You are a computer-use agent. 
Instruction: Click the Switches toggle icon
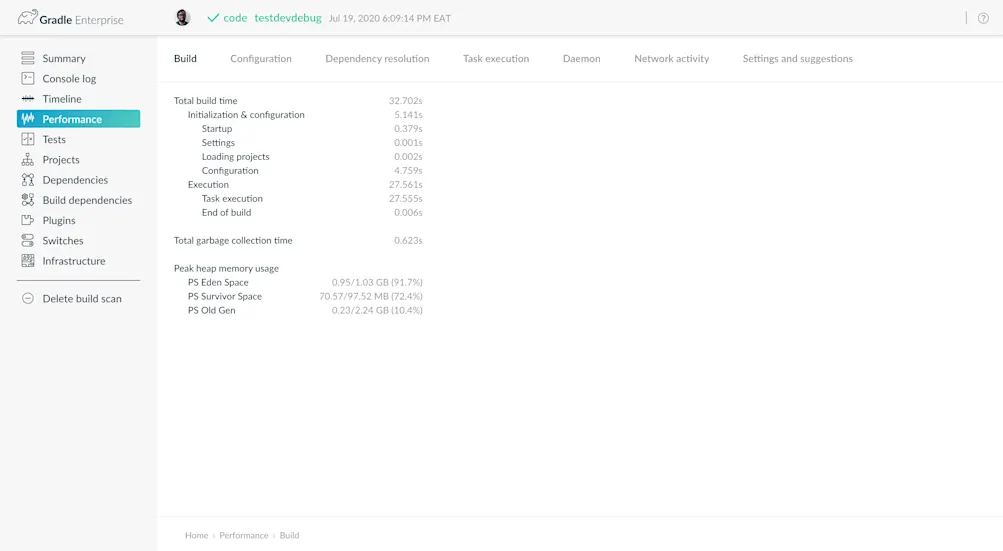click(x=28, y=241)
